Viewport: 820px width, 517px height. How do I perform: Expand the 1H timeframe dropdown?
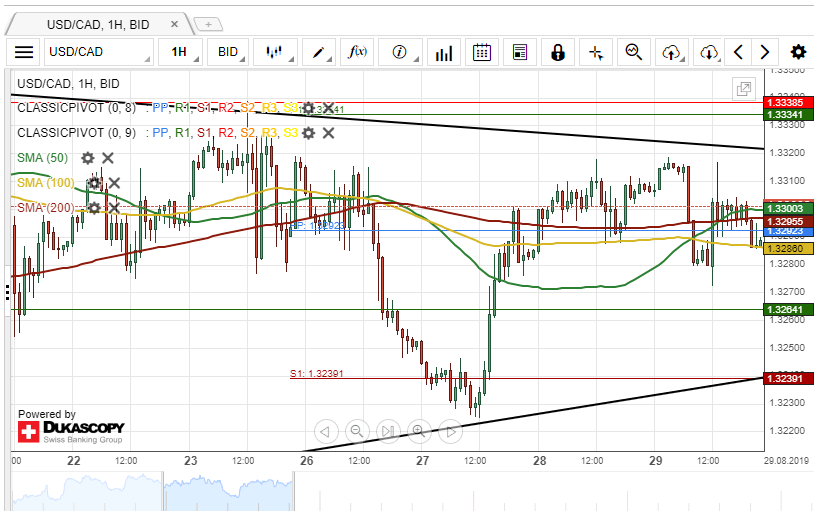[x=184, y=52]
